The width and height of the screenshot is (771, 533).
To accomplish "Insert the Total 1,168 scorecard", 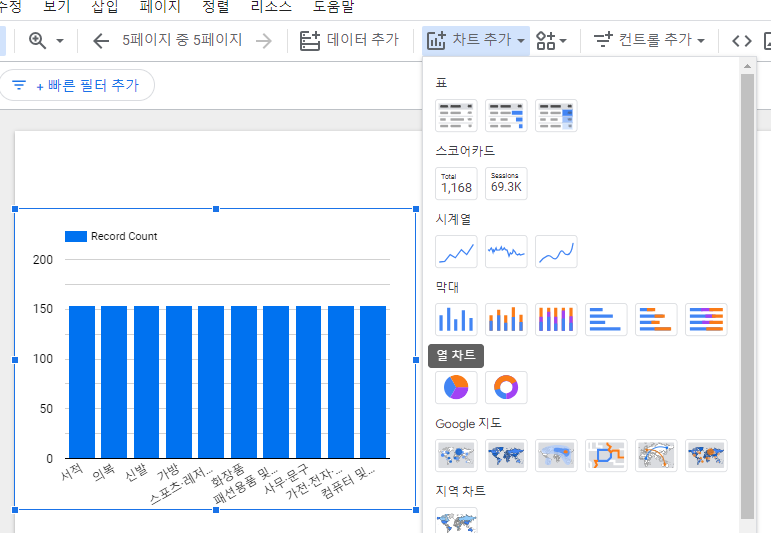I will [x=456, y=183].
